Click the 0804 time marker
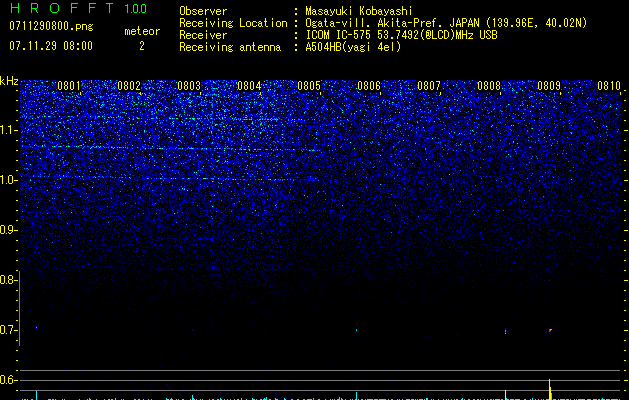This screenshot has height=400, width=629. pos(249,86)
